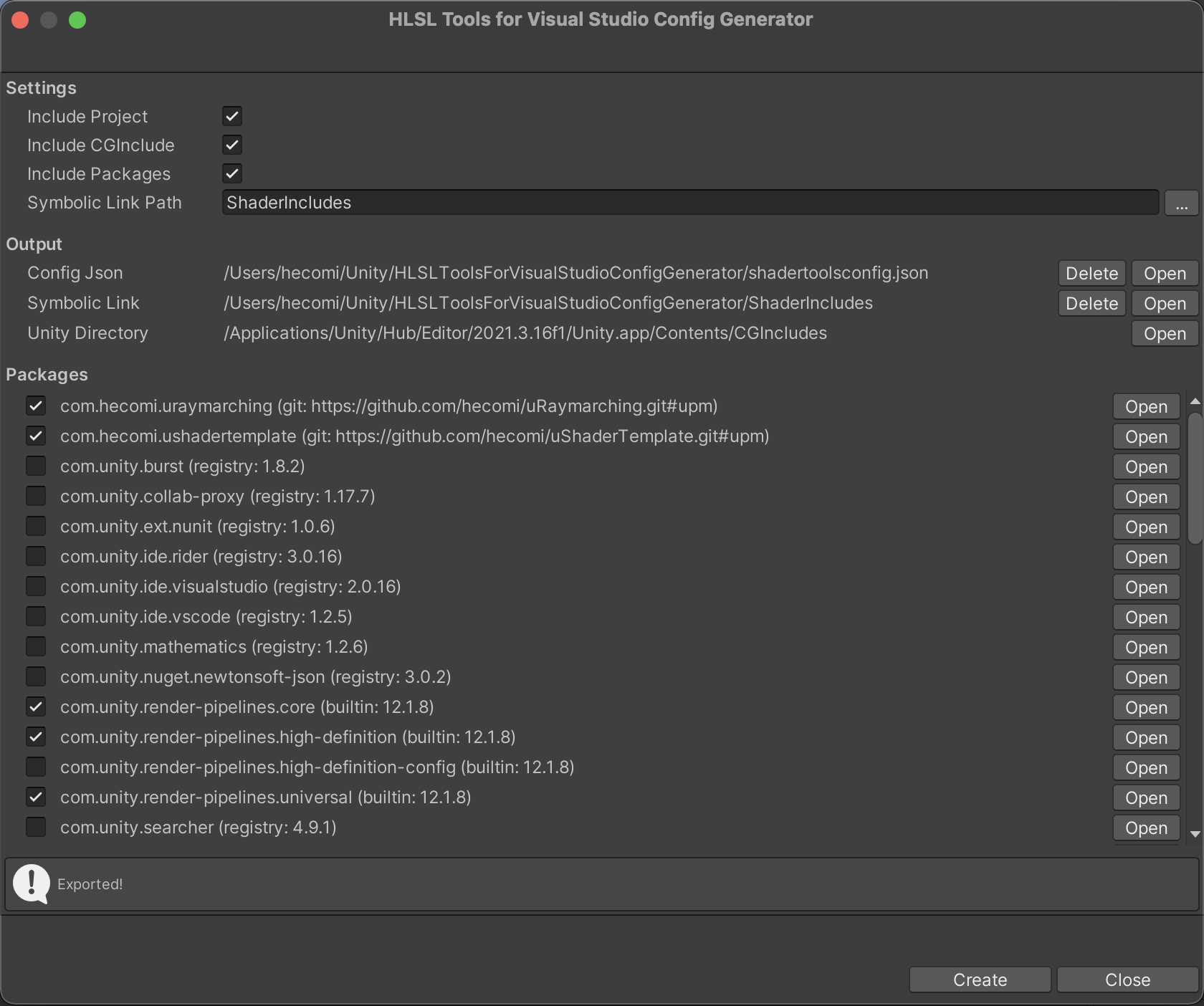
Task: Disable the Include Project setting
Action: [231, 116]
